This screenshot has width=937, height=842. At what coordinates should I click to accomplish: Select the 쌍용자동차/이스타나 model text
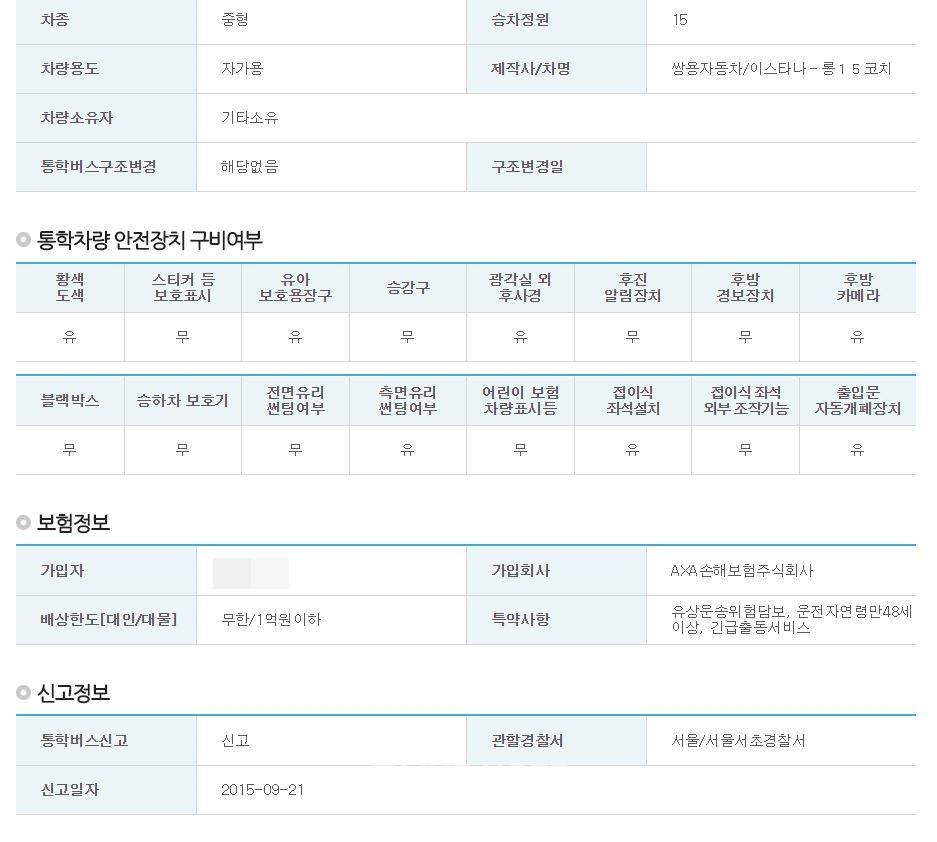[x=781, y=69]
